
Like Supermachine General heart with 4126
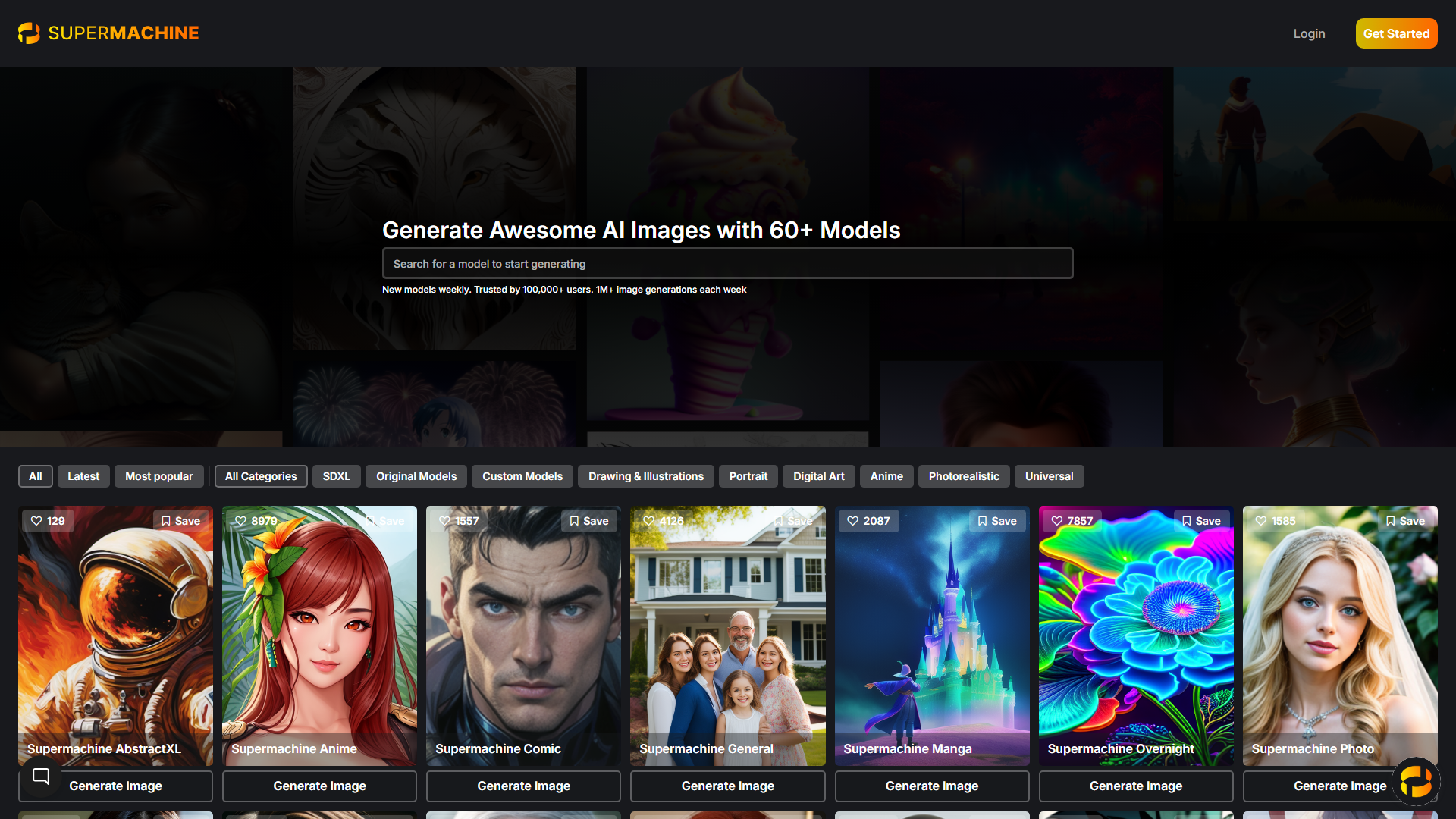pos(664,521)
